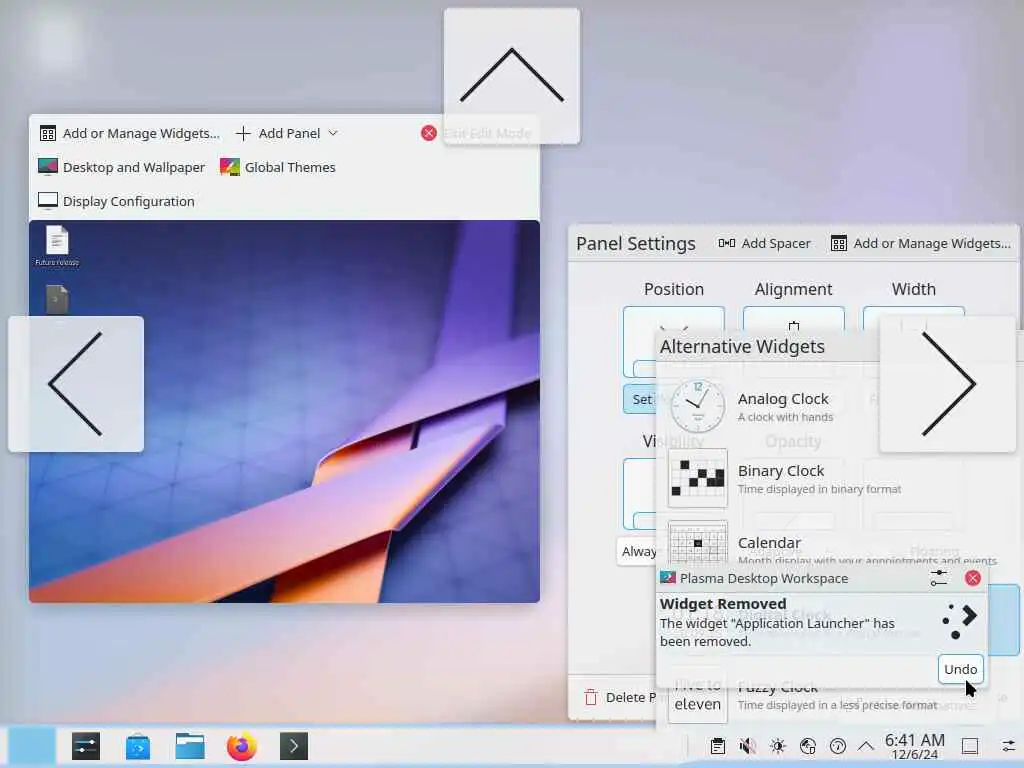Select the Fuzzy Clock 'eleven' widget icon
This screenshot has width=1024, height=768.
coord(697,703)
